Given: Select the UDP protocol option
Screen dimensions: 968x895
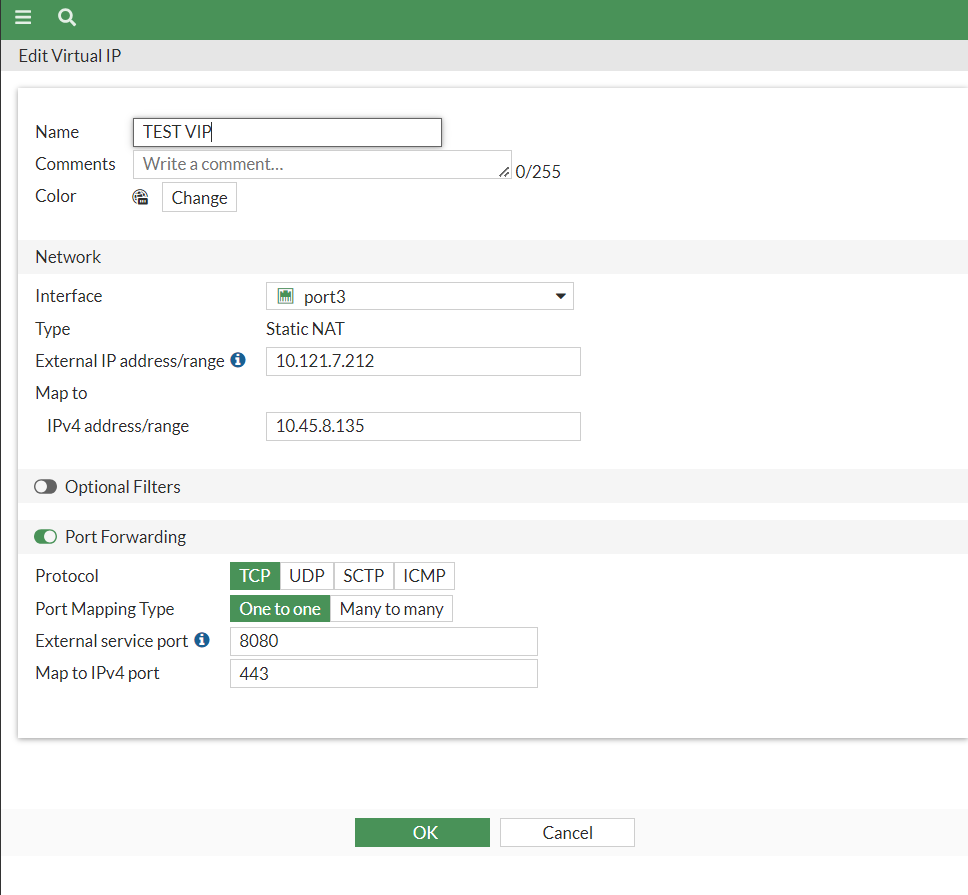Looking at the screenshot, I should point(307,576).
